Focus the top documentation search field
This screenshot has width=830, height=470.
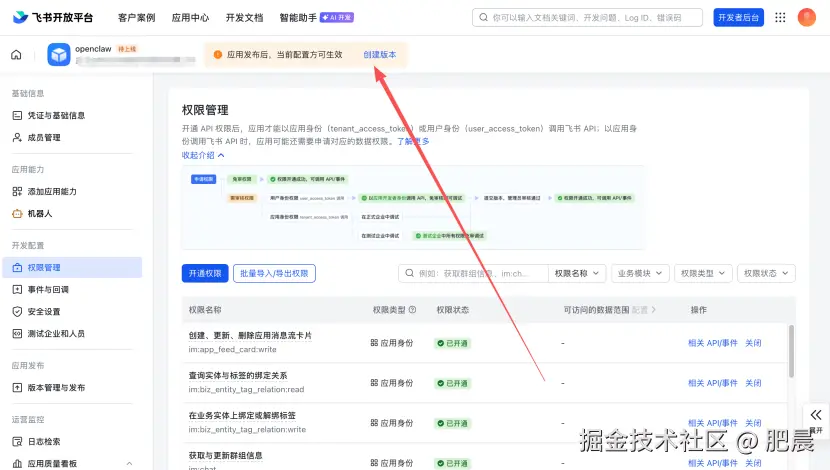[x=588, y=17]
